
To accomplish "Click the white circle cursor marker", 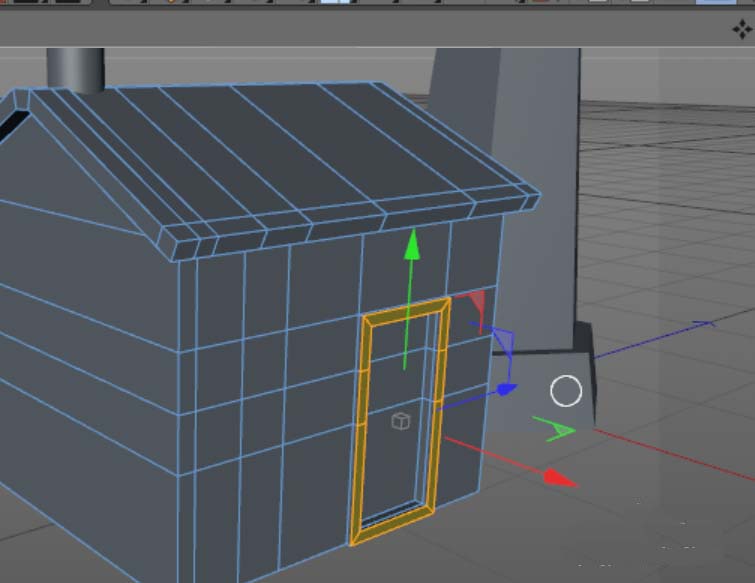I will tap(566, 391).
